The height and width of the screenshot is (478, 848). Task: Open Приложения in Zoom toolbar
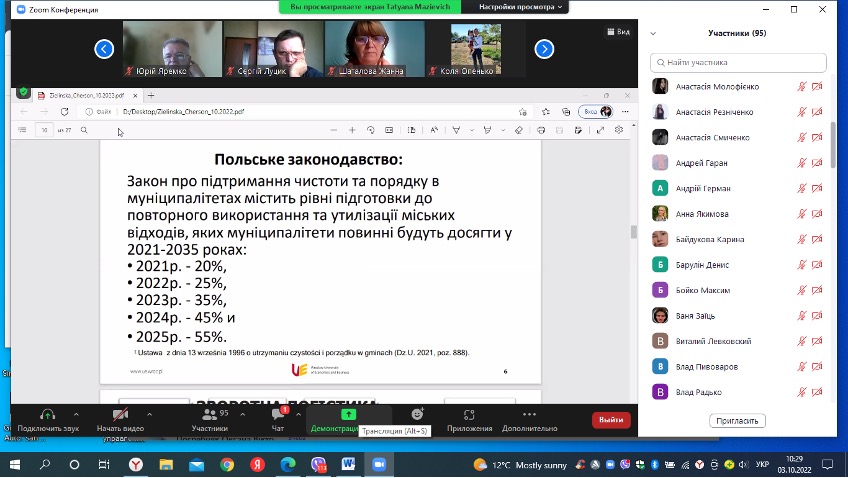(469, 420)
